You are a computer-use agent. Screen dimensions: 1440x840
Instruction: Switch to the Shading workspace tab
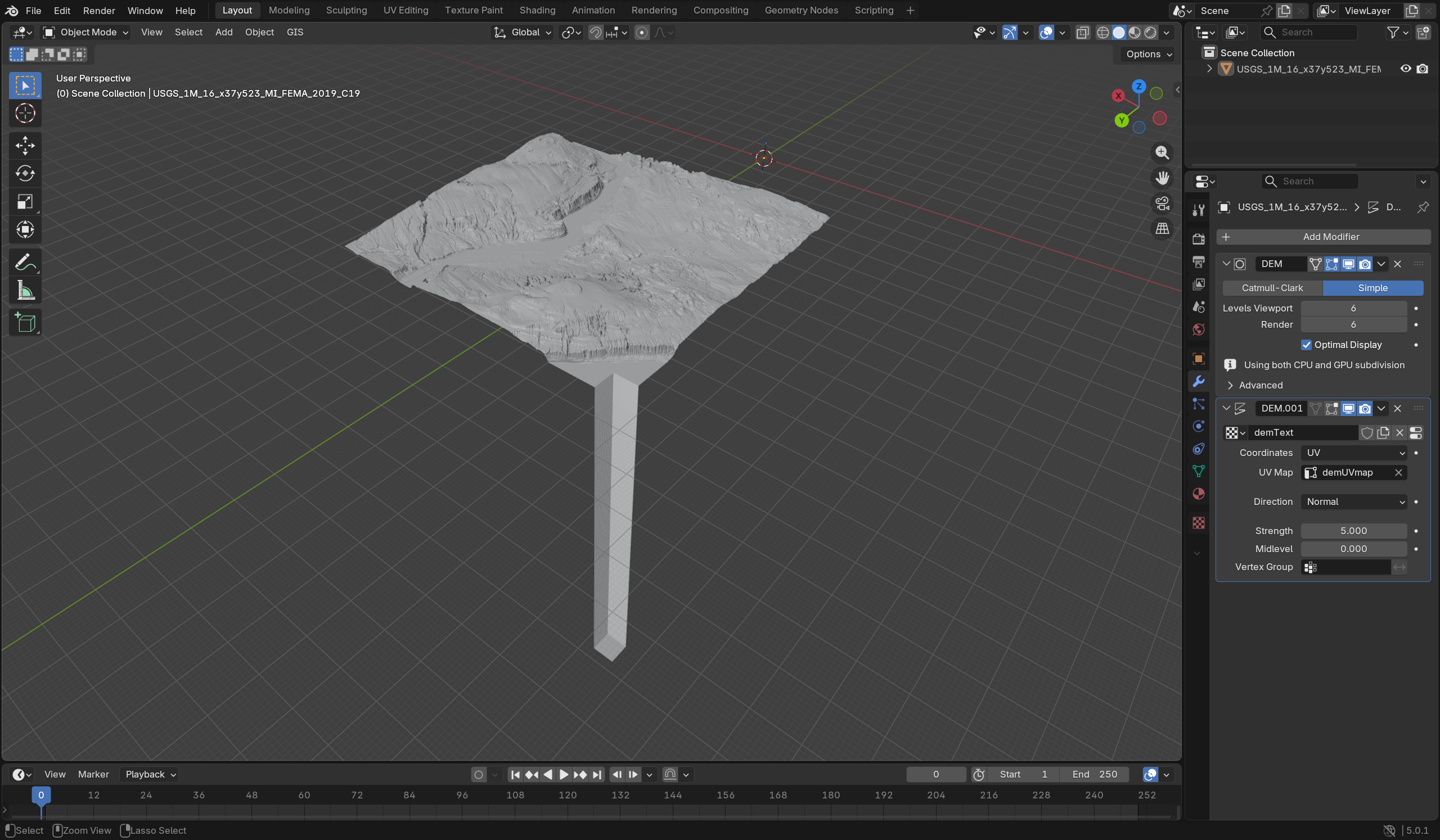tap(537, 10)
